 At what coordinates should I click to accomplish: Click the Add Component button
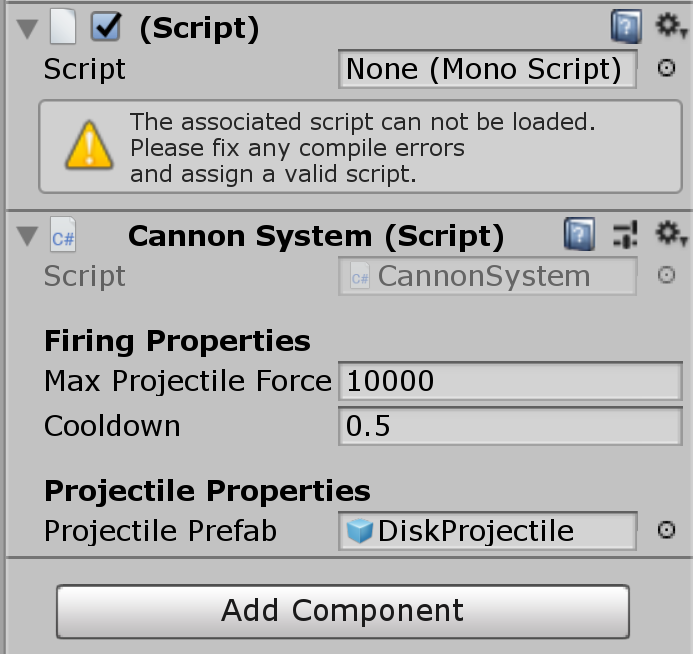(x=342, y=610)
